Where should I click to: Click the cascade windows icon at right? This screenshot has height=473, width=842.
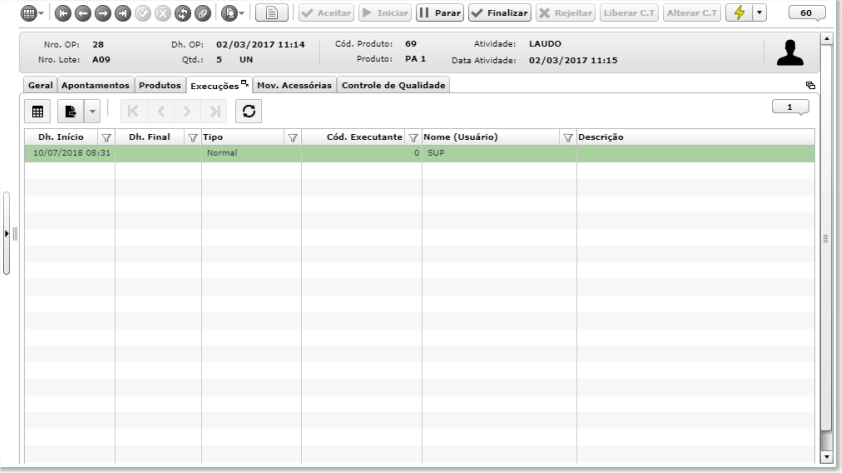click(x=810, y=85)
